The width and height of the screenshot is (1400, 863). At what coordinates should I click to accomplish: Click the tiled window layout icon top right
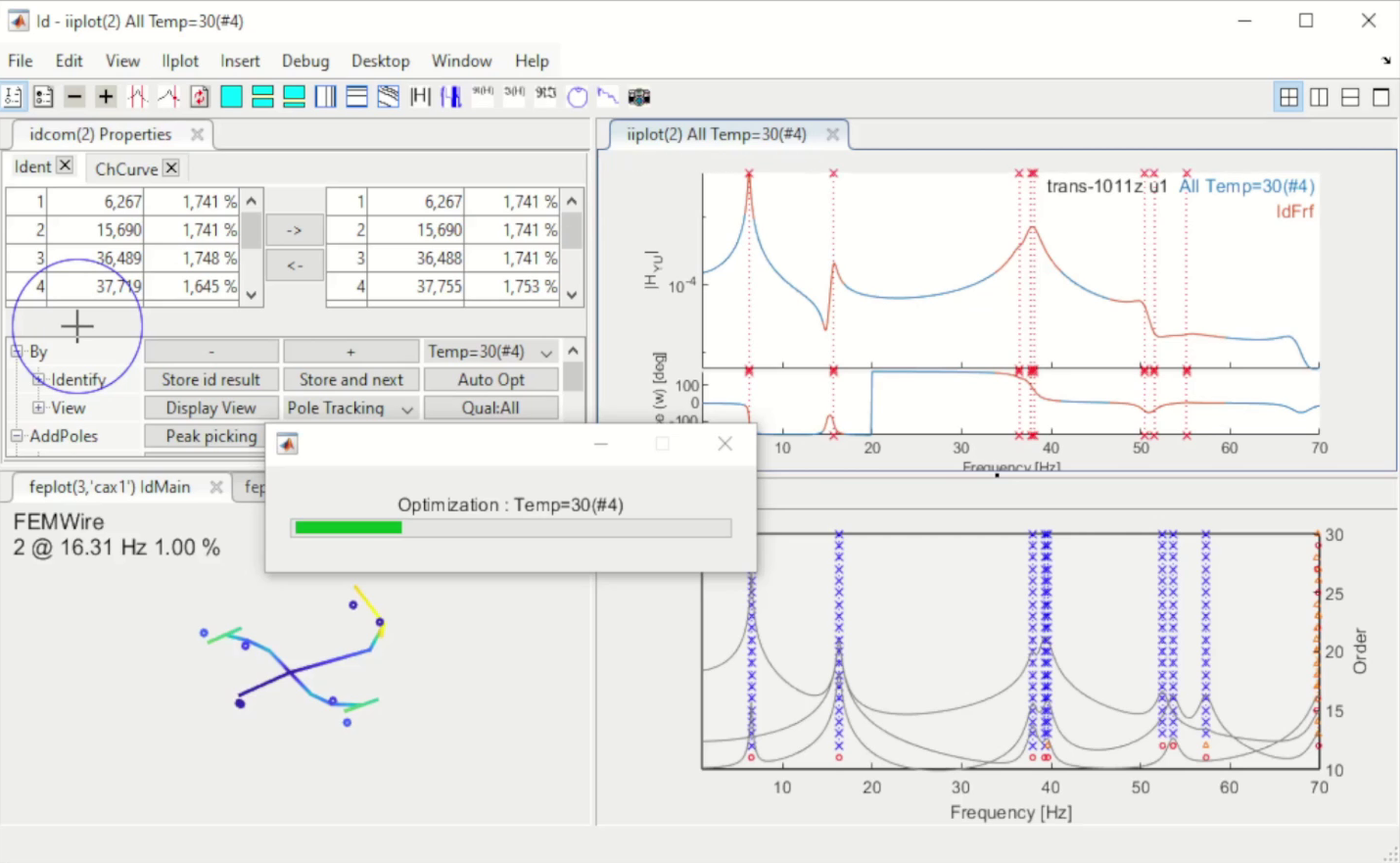tap(1288, 96)
